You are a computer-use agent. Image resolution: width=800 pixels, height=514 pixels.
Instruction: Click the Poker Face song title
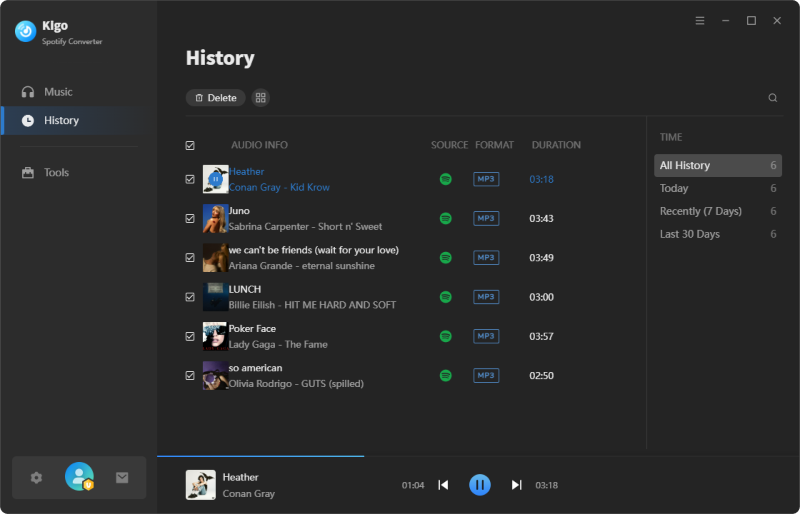click(253, 329)
